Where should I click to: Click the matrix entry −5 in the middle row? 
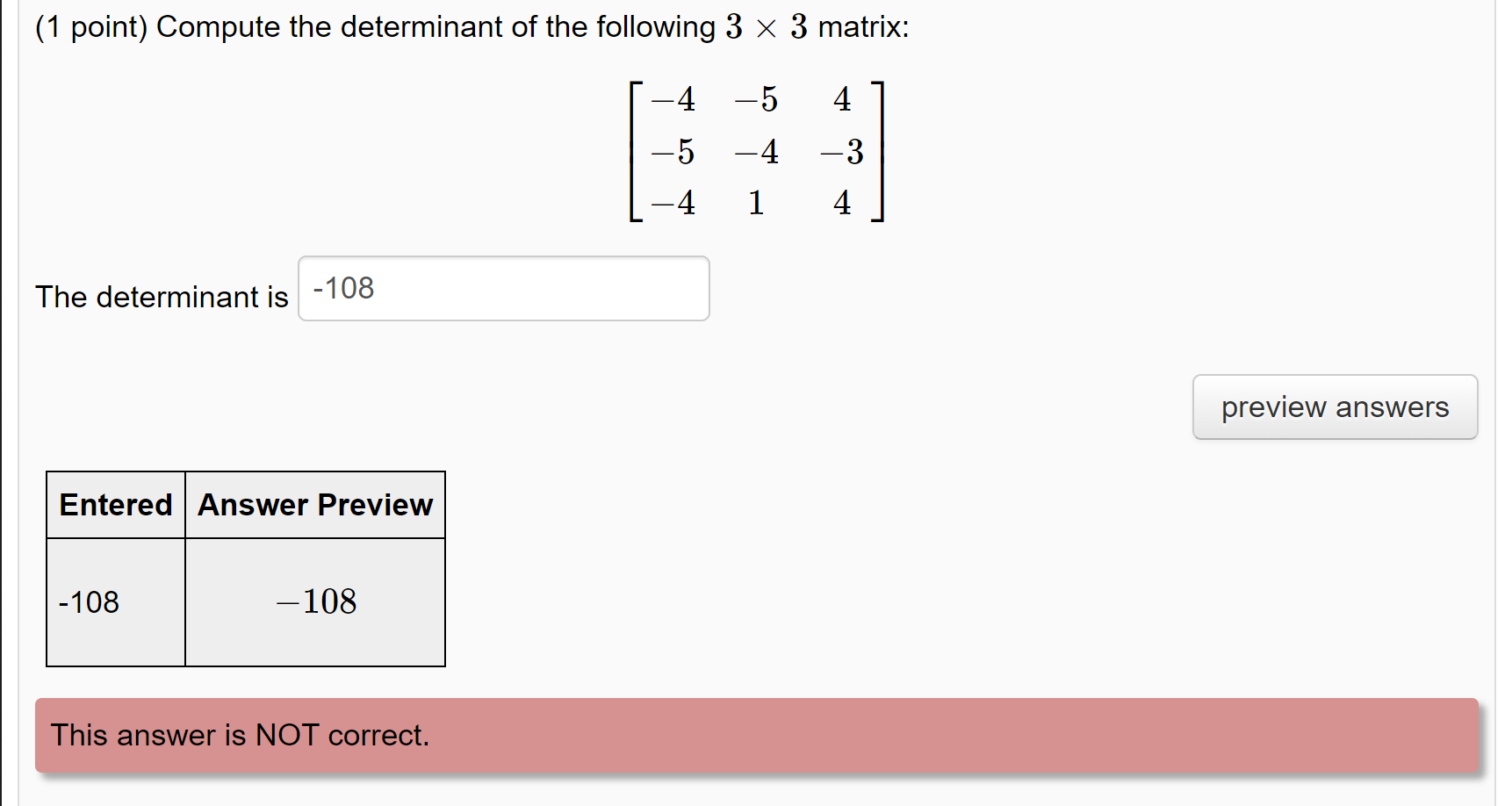[x=671, y=151]
